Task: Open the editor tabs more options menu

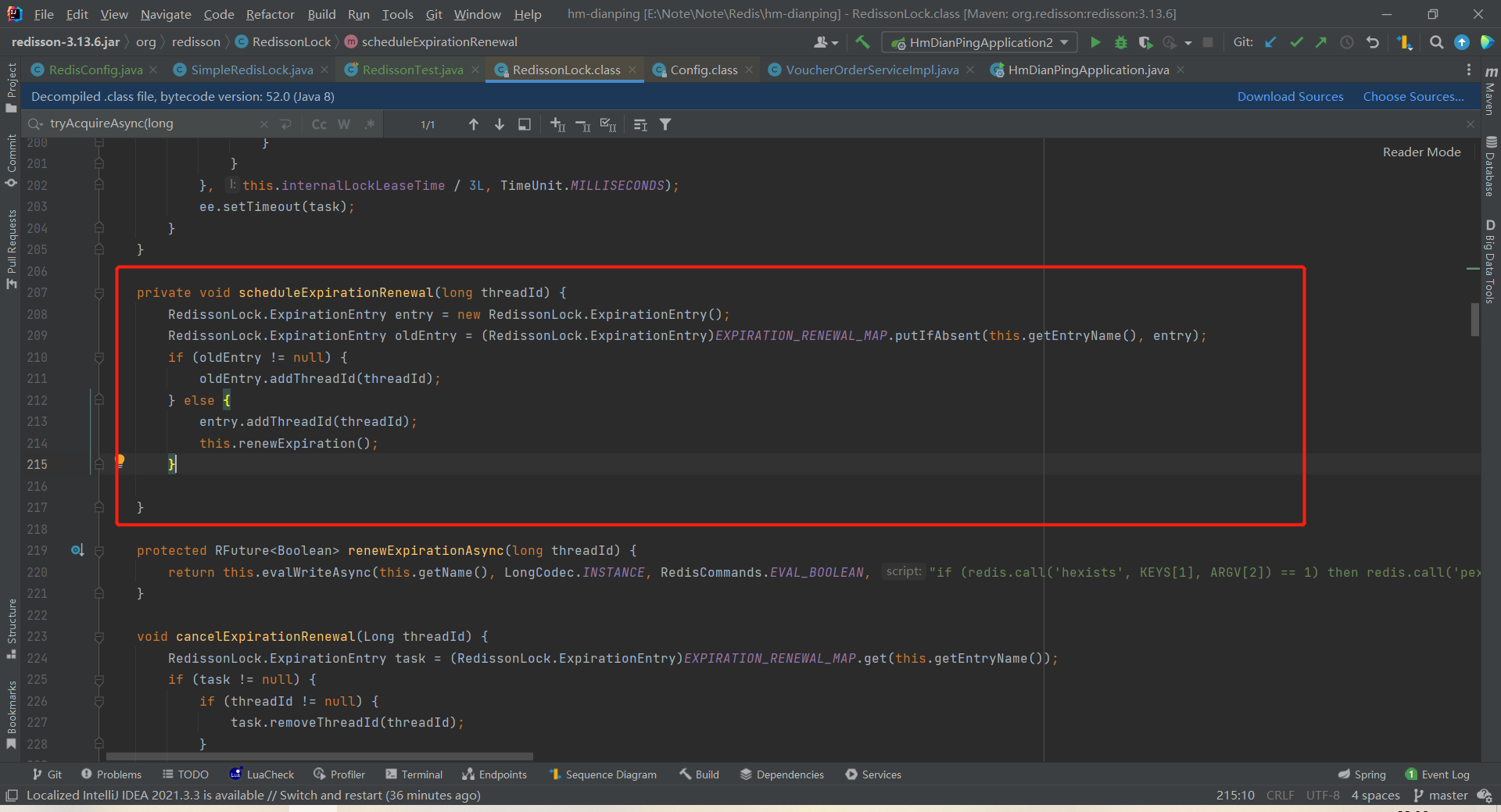Action: [x=1468, y=70]
